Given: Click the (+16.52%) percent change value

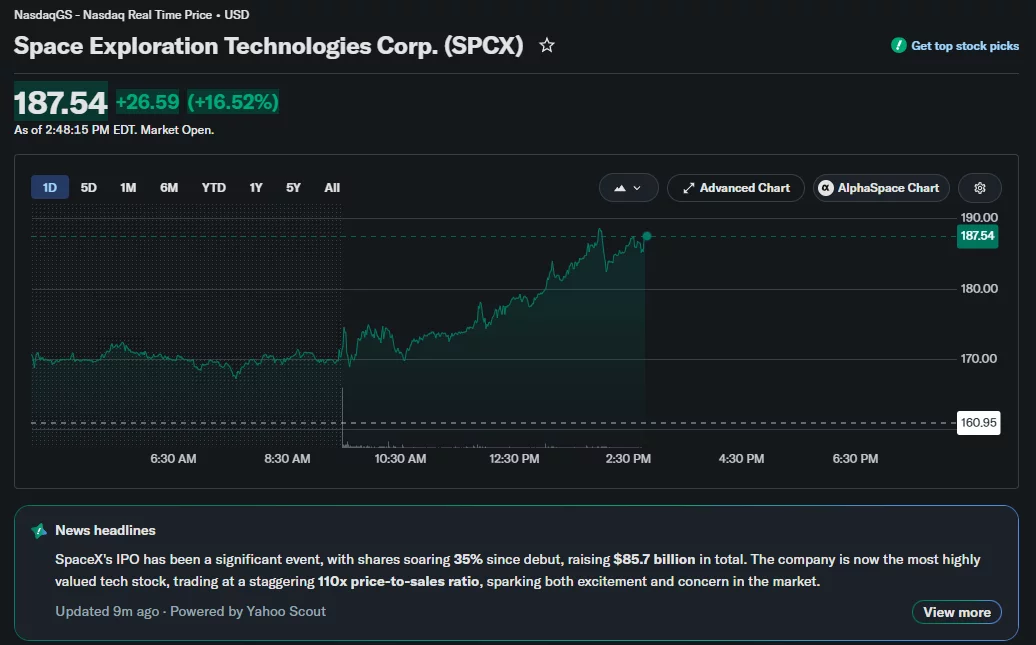Looking at the screenshot, I should tap(233, 102).
